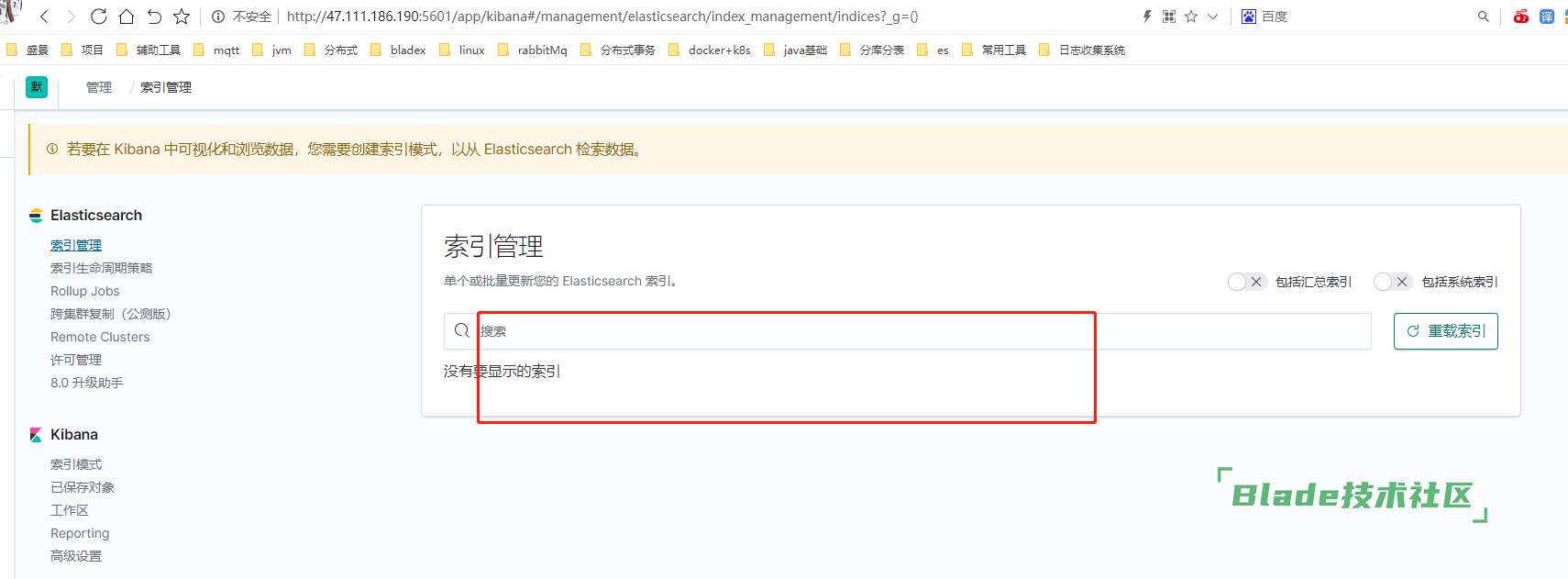Open Reporting under Kibana
This screenshot has width=1568, height=579.
(x=80, y=533)
